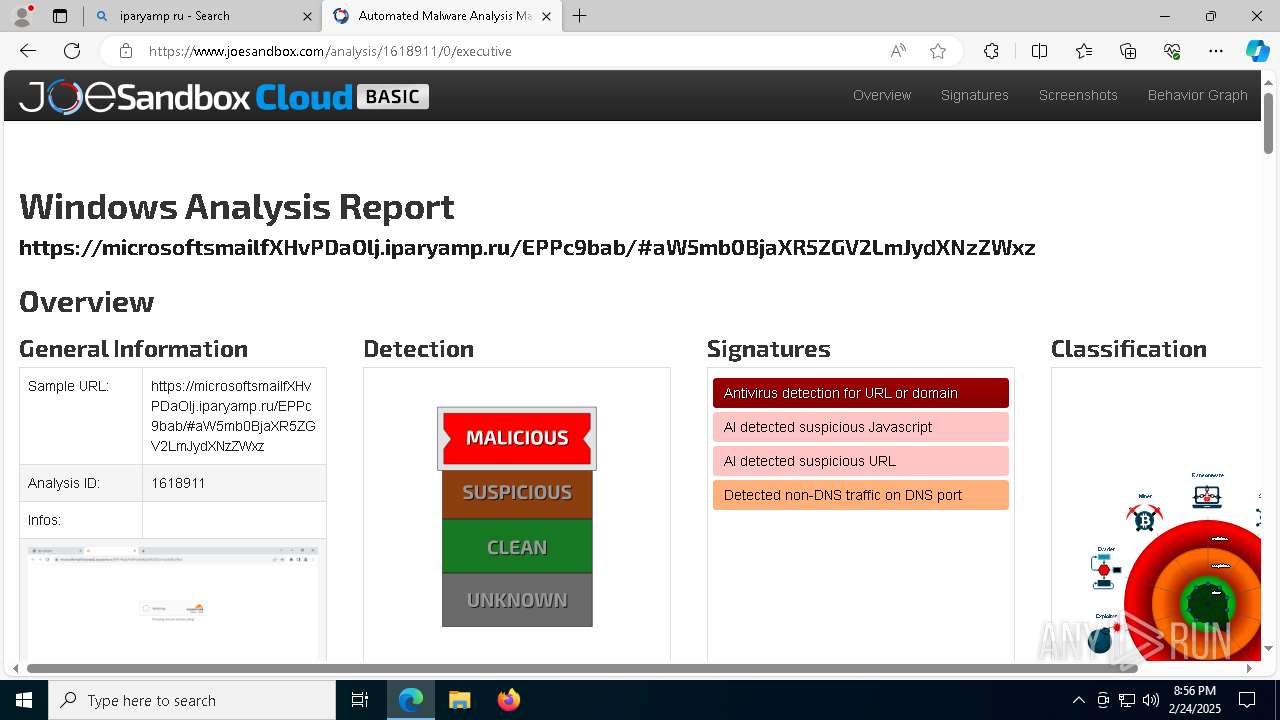Image resolution: width=1280 pixels, height=720 pixels.
Task: Open Copilot sidebar icon
Action: [x=1257, y=51]
